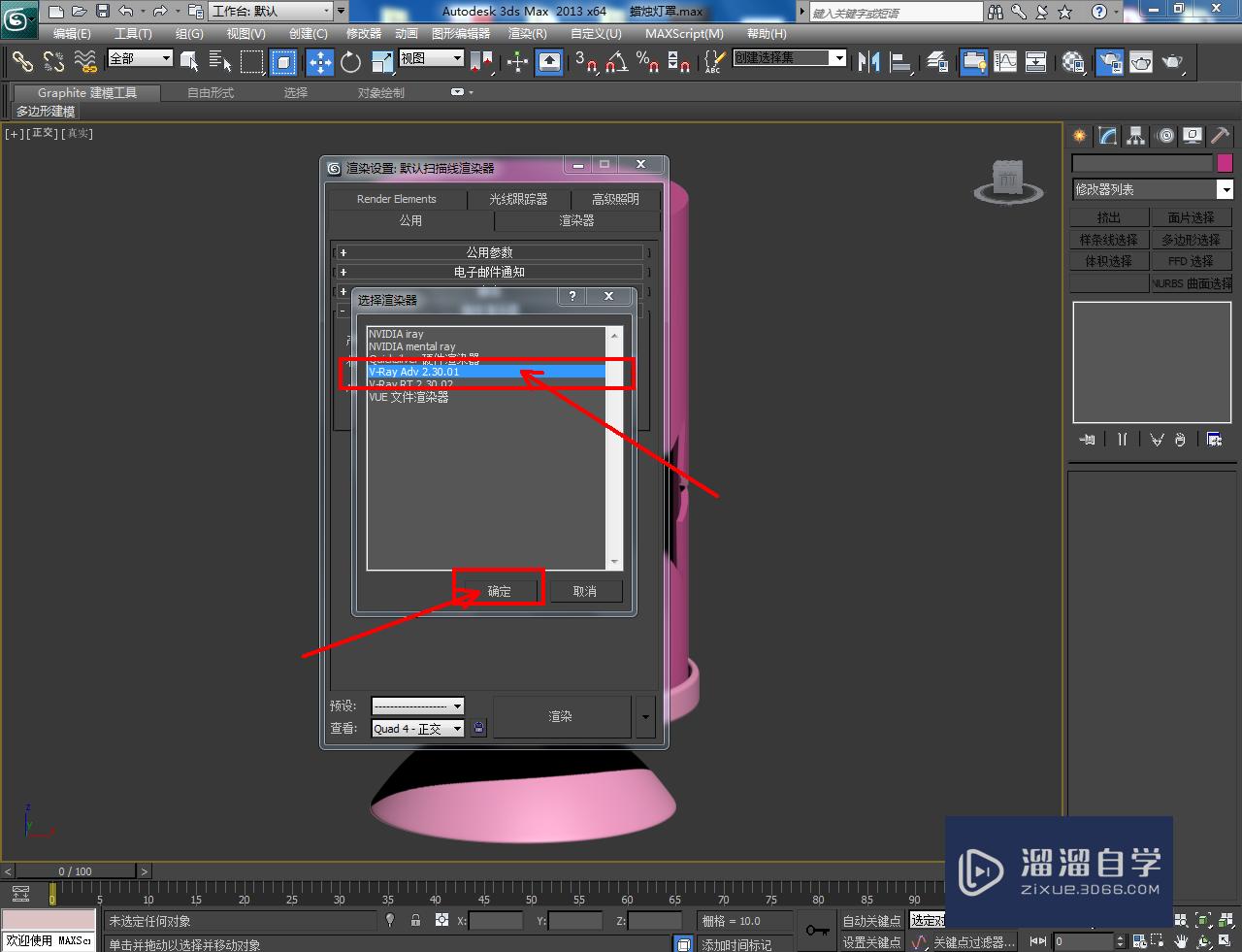The height and width of the screenshot is (952, 1242).
Task: Open the 全部 selection filter dropdown
Action: [x=140, y=58]
